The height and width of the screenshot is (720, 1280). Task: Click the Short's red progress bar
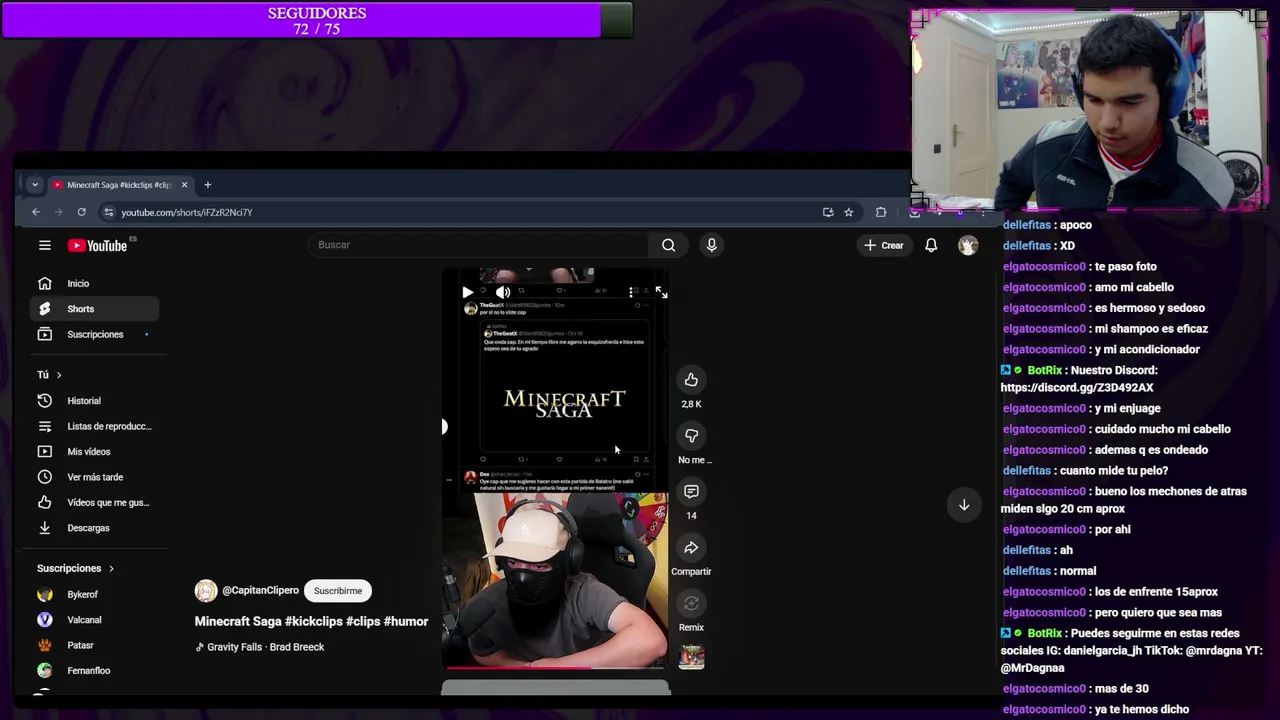click(x=555, y=667)
